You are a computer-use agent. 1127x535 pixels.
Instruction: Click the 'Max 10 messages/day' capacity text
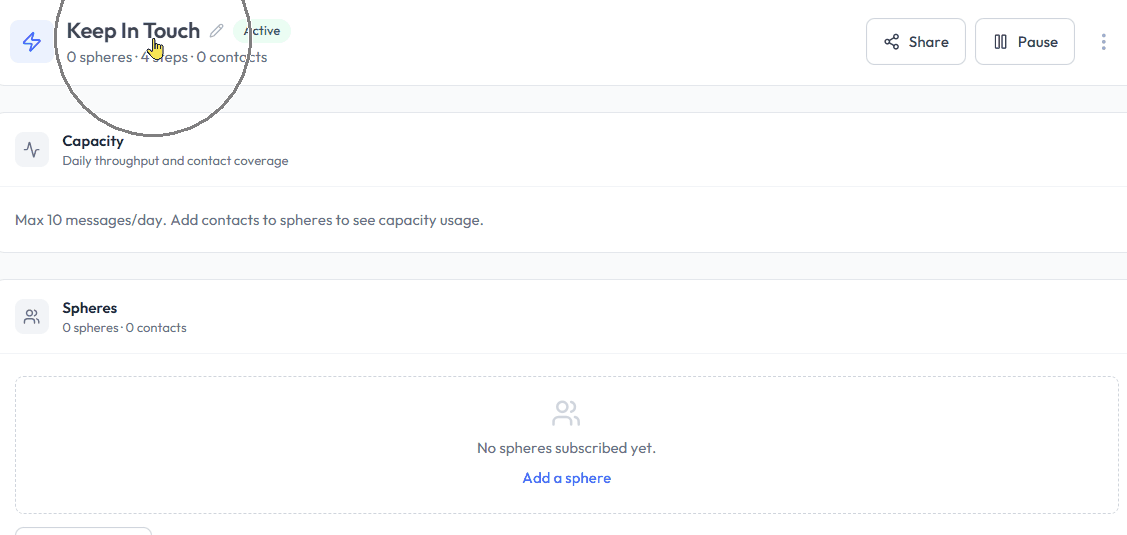click(x=249, y=220)
